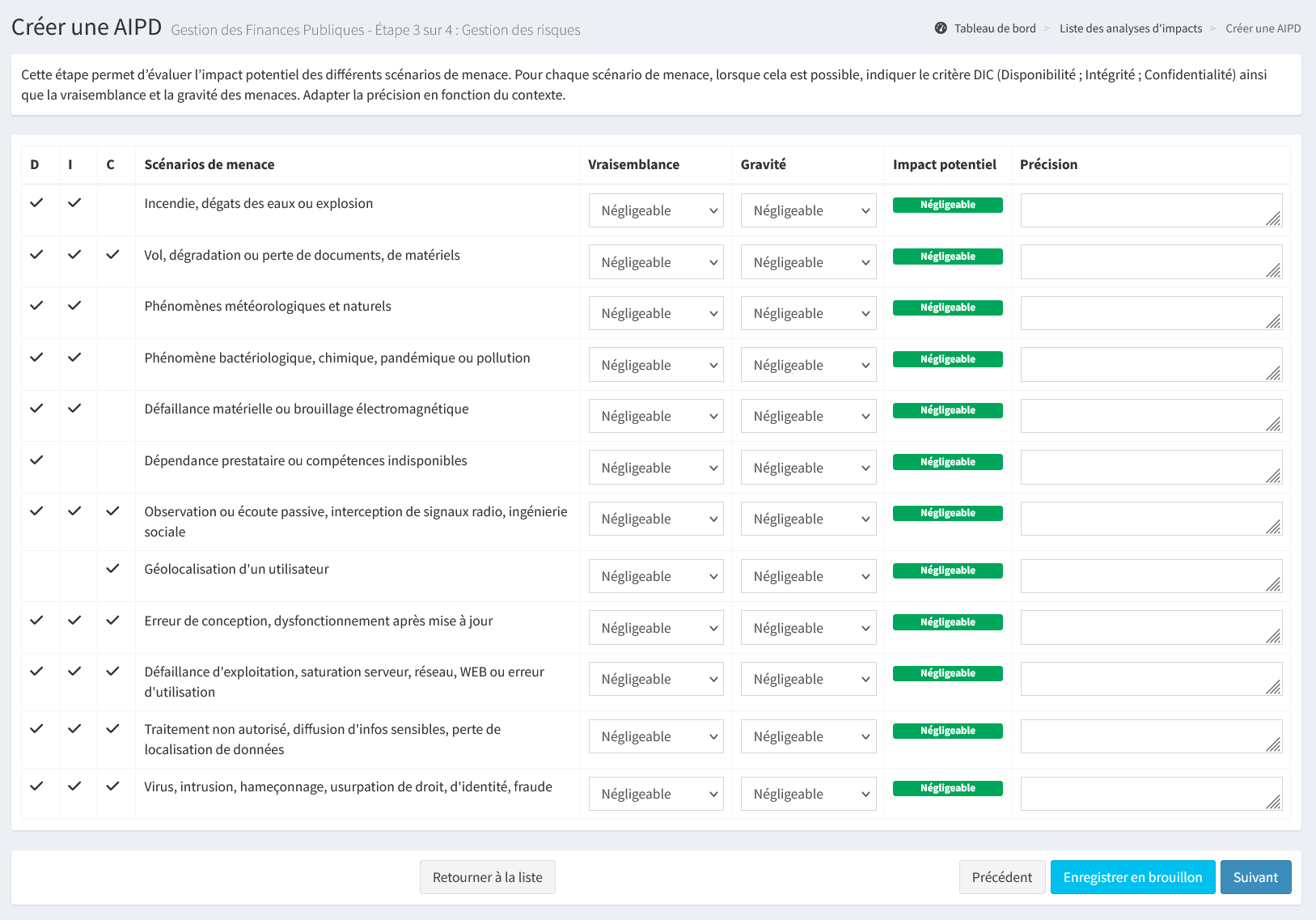This screenshot has width=1316, height=920.
Task: Open Vraisemblance dropdown for Virus, intrusion row
Action: click(x=656, y=794)
